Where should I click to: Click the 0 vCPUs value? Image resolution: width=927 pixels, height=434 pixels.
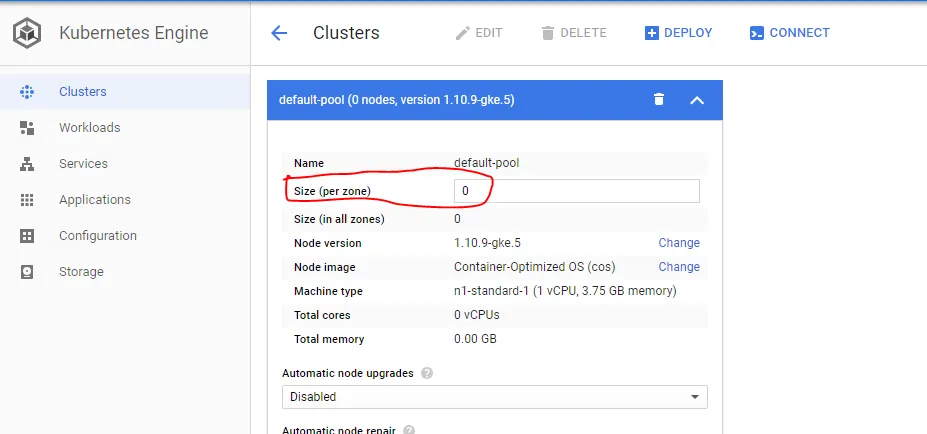point(477,315)
